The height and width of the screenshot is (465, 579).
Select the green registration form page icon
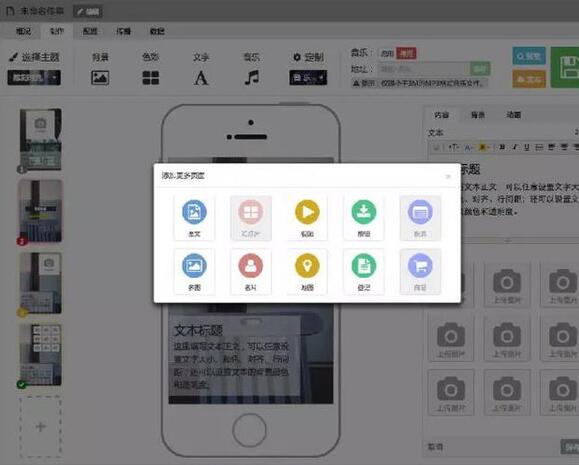[x=364, y=271]
